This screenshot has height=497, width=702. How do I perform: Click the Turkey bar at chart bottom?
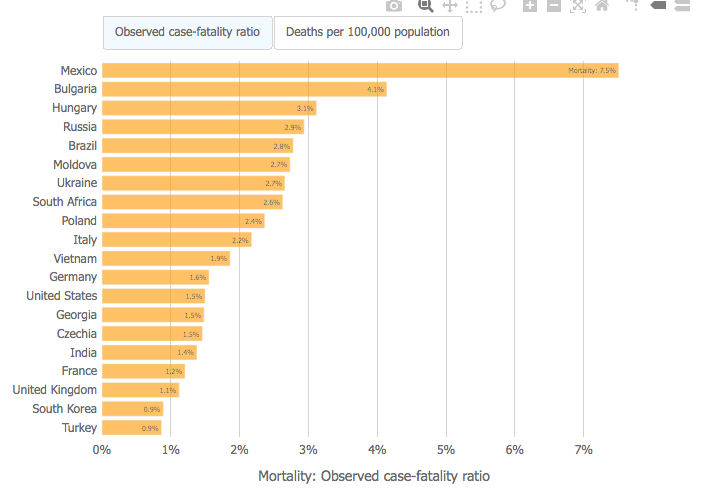(x=132, y=428)
